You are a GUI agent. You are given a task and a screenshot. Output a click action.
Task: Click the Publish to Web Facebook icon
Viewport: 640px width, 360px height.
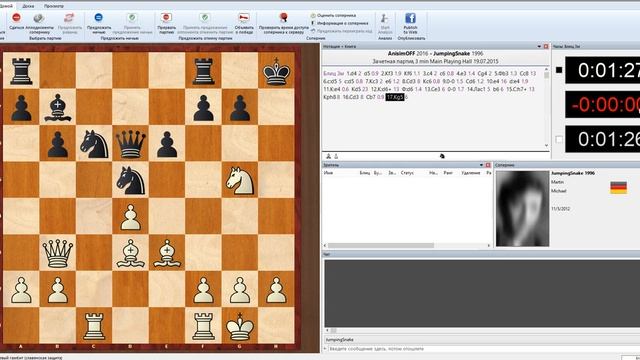410,18
